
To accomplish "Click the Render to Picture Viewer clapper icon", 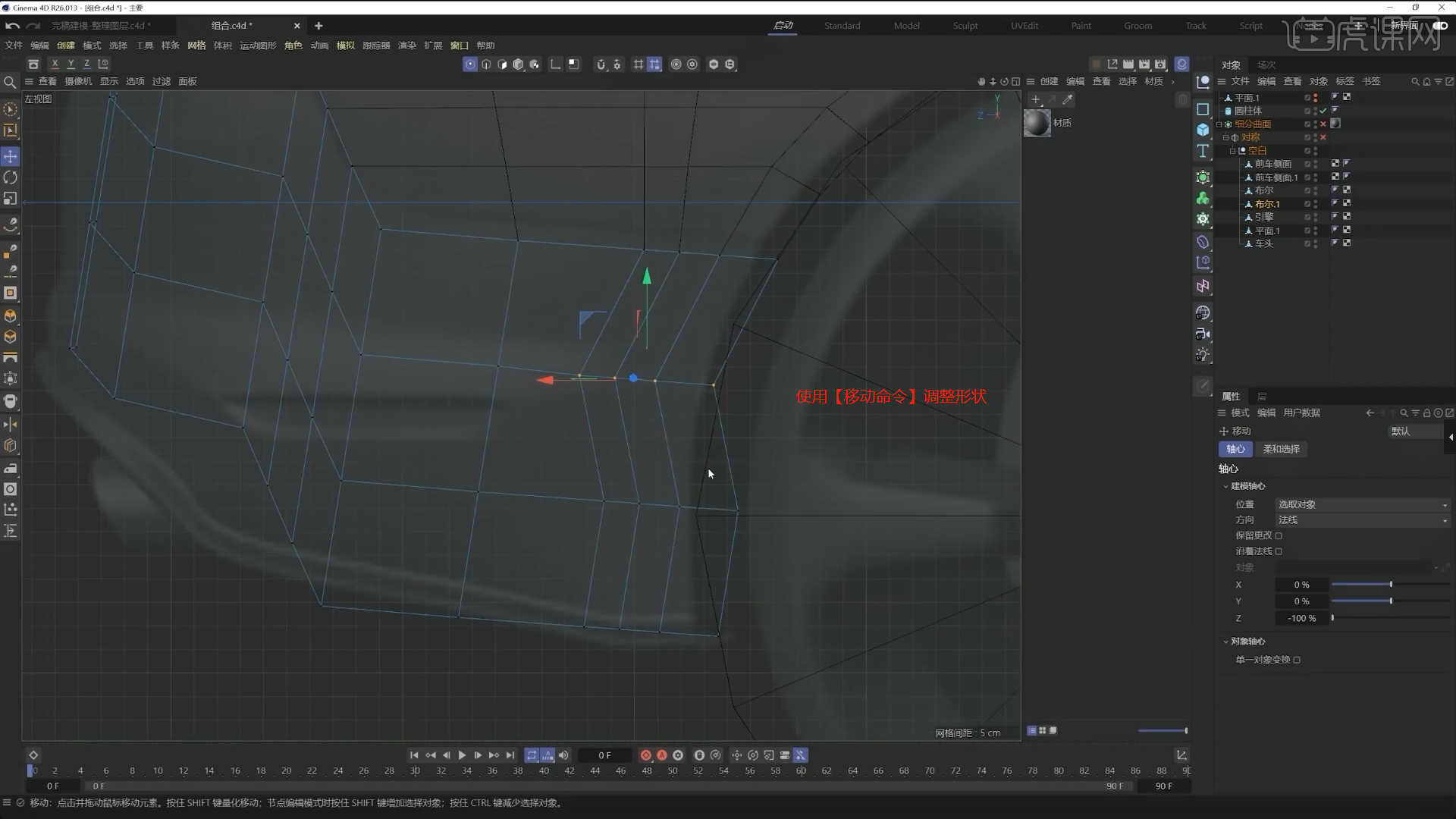I will click(x=1144, y=64).
